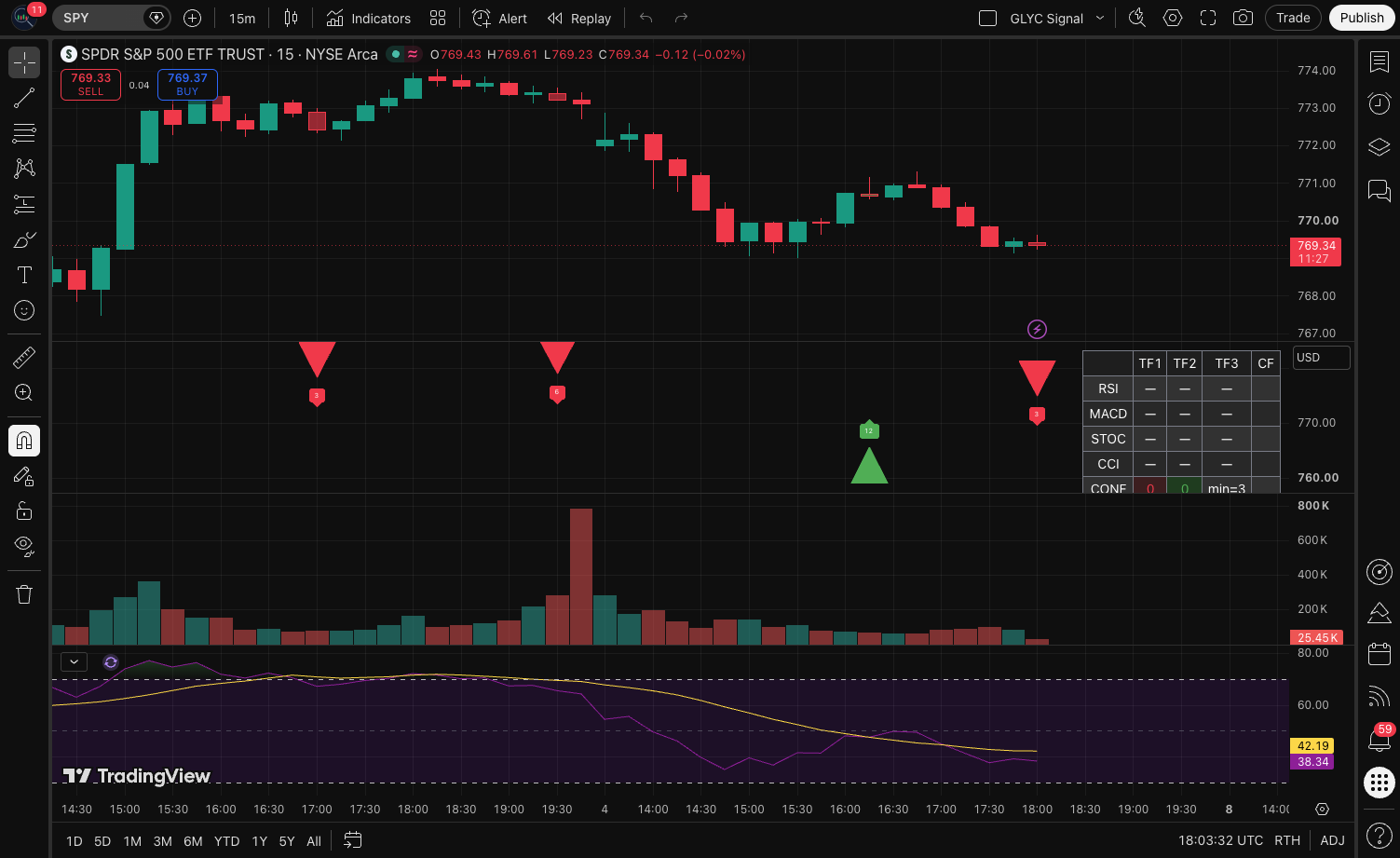This screenshot has height=858, width=1400.
Task: Toggle lock all drawing tools
Action: coord(24,511)
